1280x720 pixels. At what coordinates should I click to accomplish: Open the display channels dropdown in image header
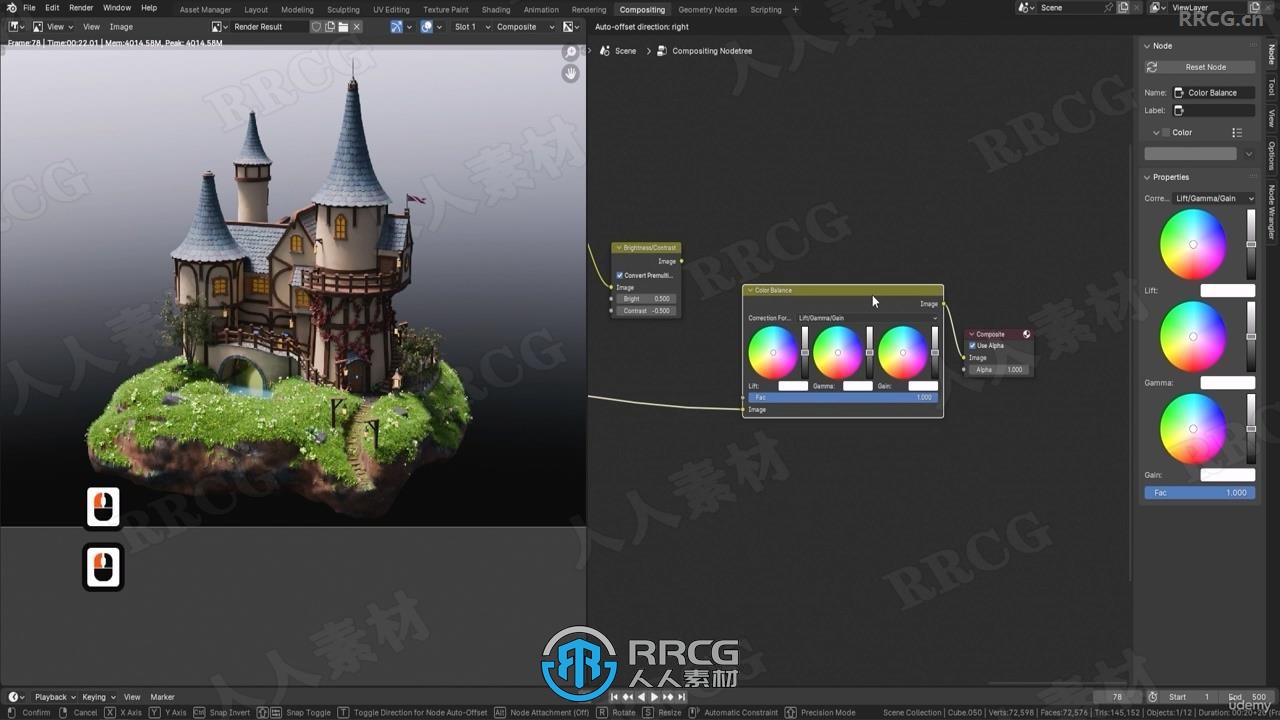click(570, 27)
